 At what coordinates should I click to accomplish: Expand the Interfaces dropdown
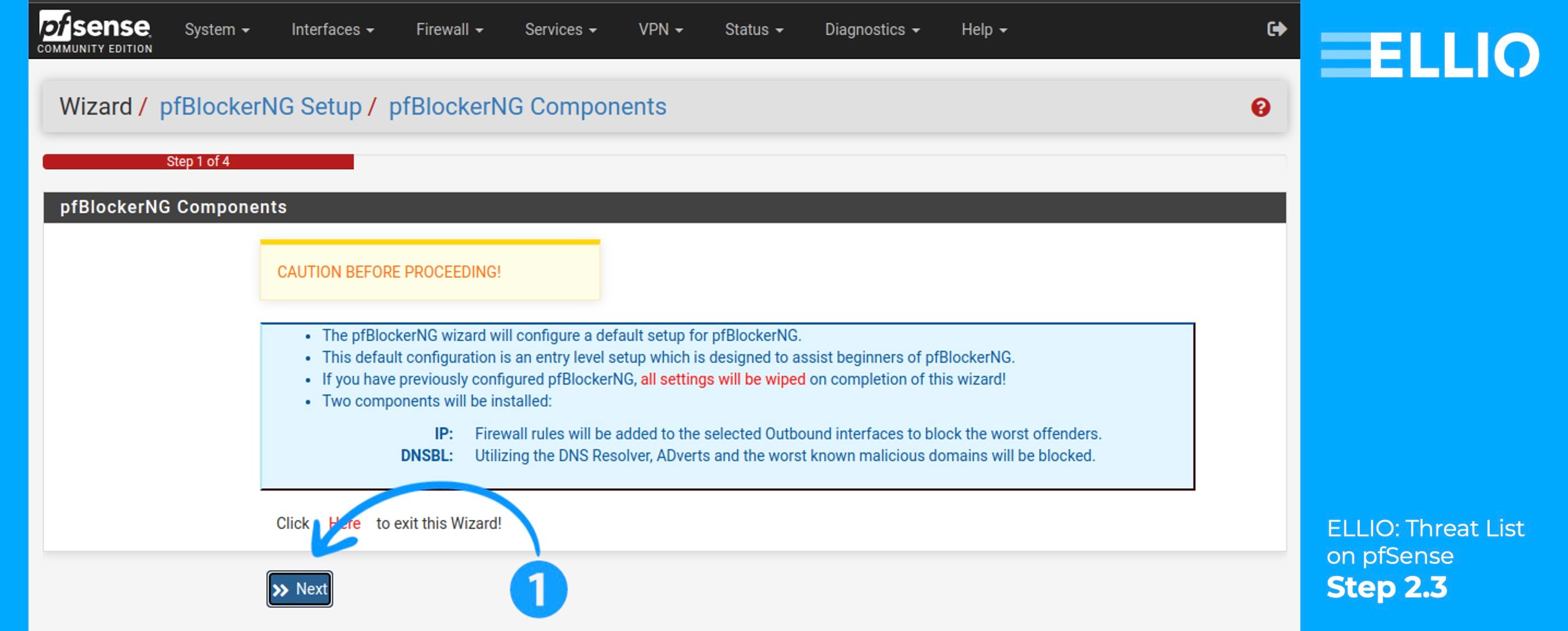pyautogui.click(x=332, y=29)
